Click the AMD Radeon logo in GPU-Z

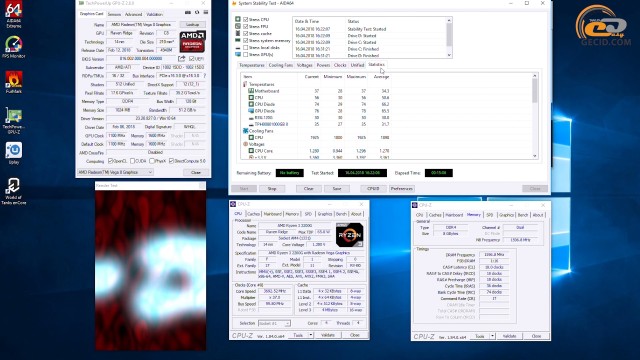click(x=192, y=41)
